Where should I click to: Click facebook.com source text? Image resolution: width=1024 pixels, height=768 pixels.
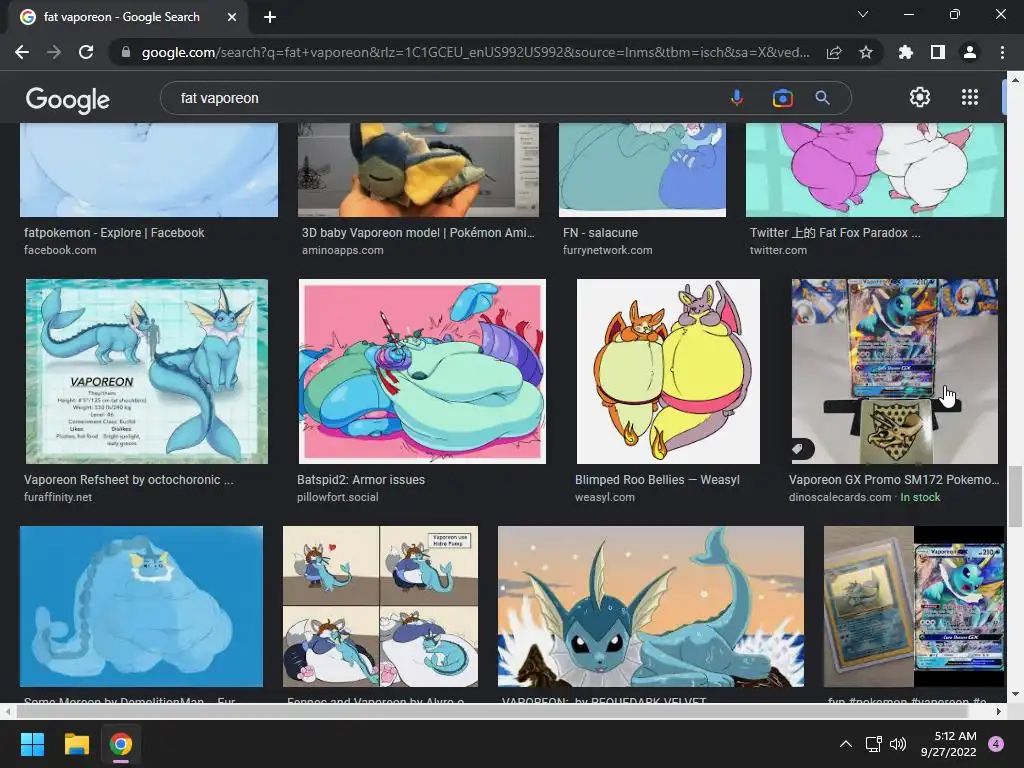click(x=60, y=250)
